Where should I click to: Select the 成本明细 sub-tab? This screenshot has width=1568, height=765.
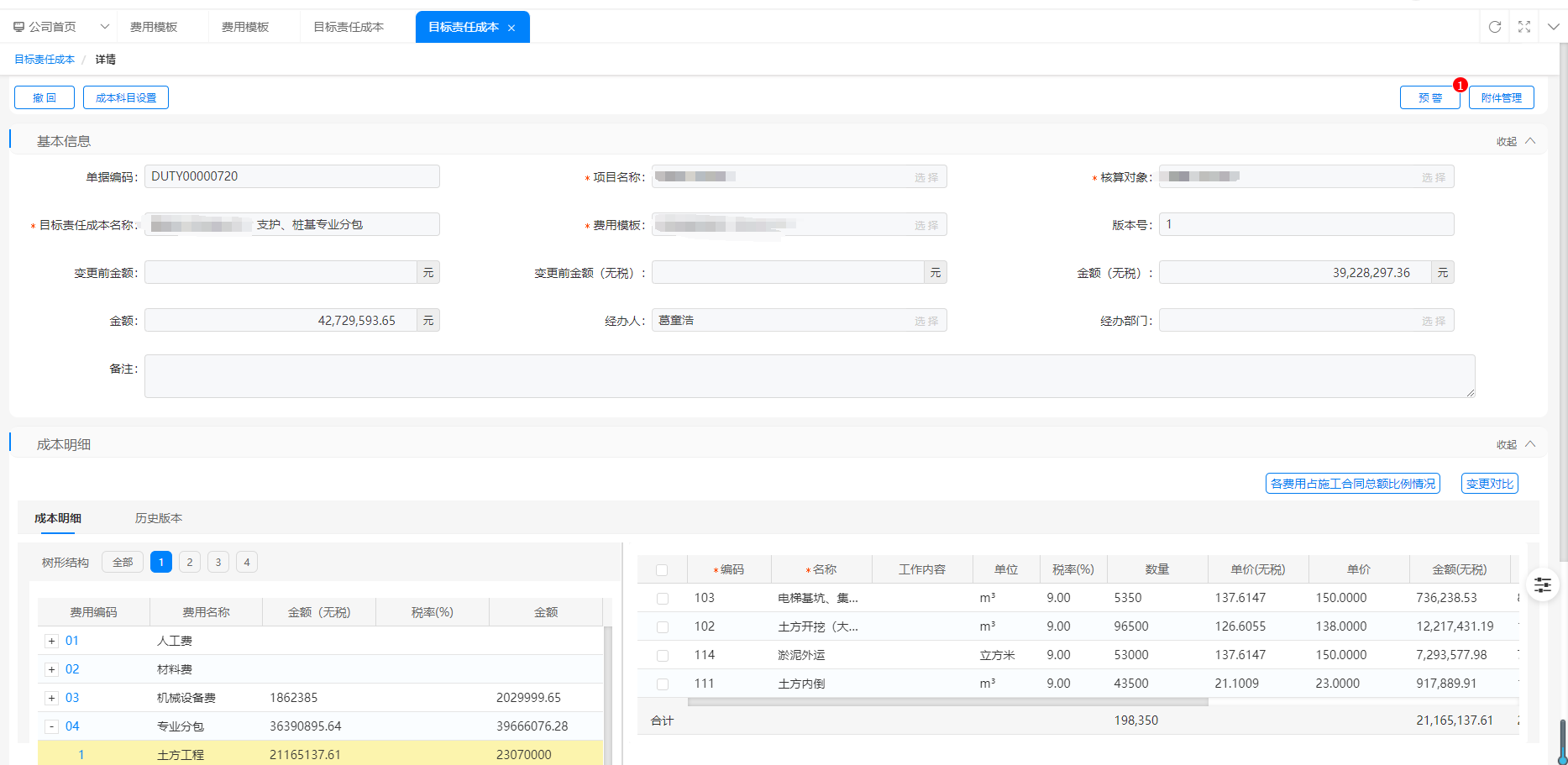[58, 518]
